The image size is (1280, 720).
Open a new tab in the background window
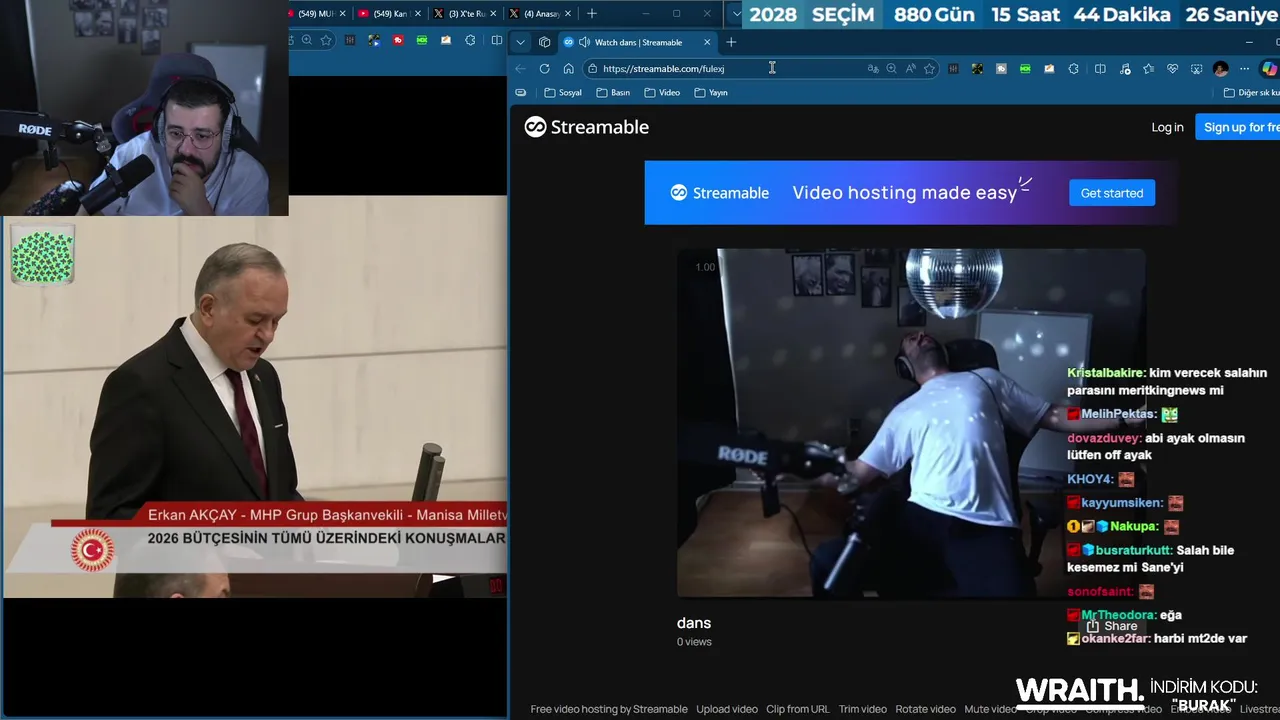click(x=592, y=14)
